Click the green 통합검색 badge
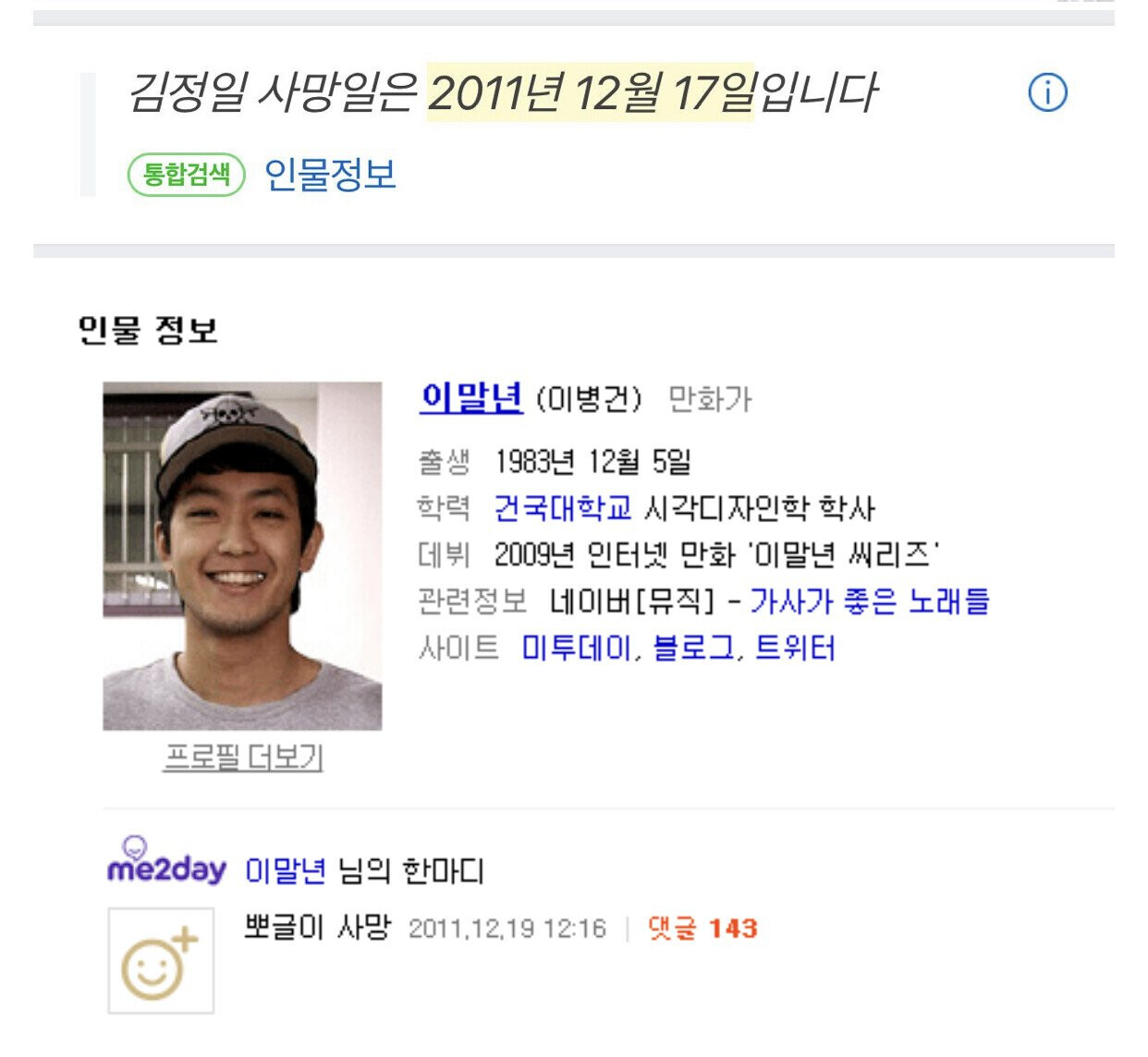This screenshot has height=1057, width=1148. [187, 174]
